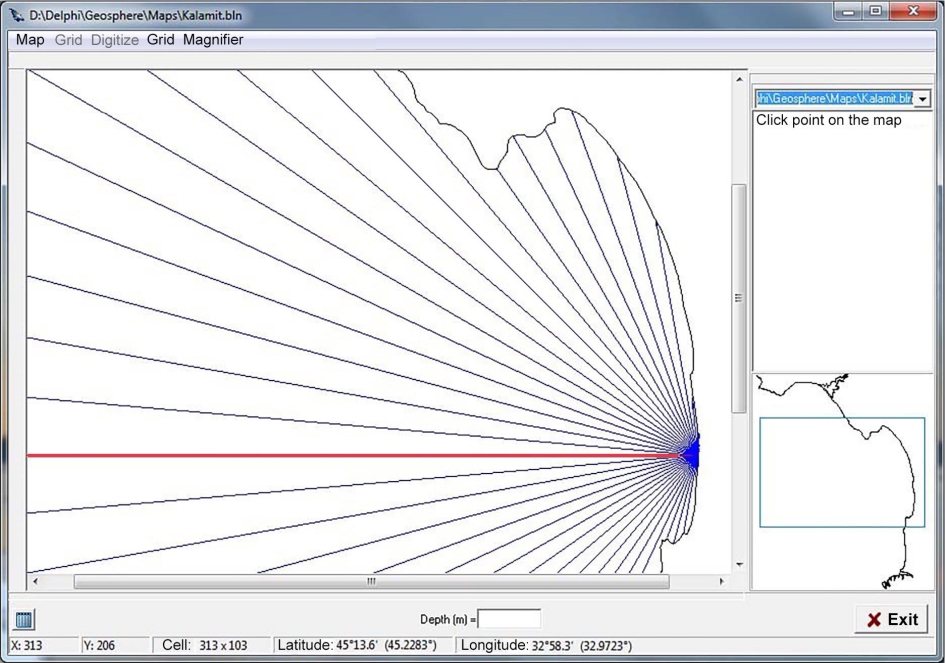Open the active Grid menu beside Magnifier

160,40
